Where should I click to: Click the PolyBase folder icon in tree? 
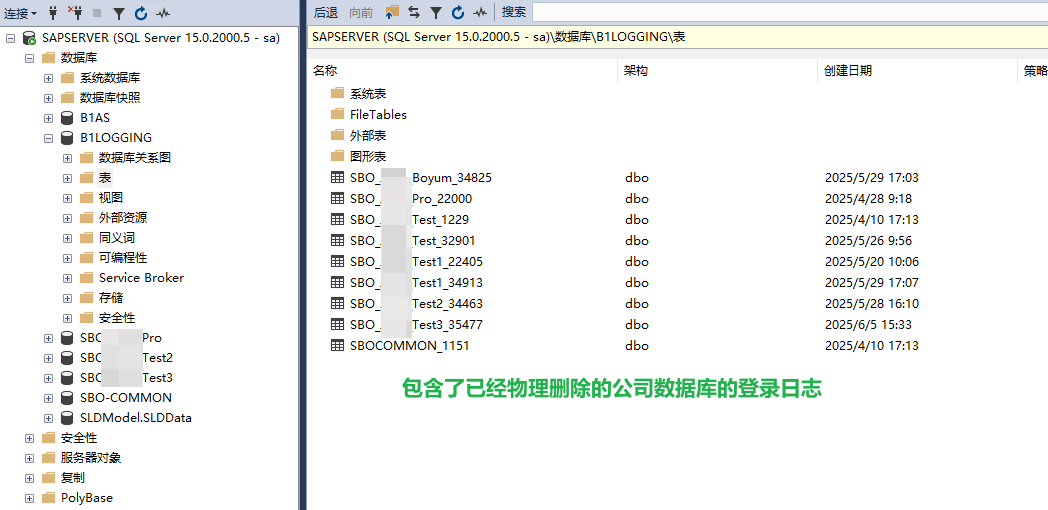(48, 498)
